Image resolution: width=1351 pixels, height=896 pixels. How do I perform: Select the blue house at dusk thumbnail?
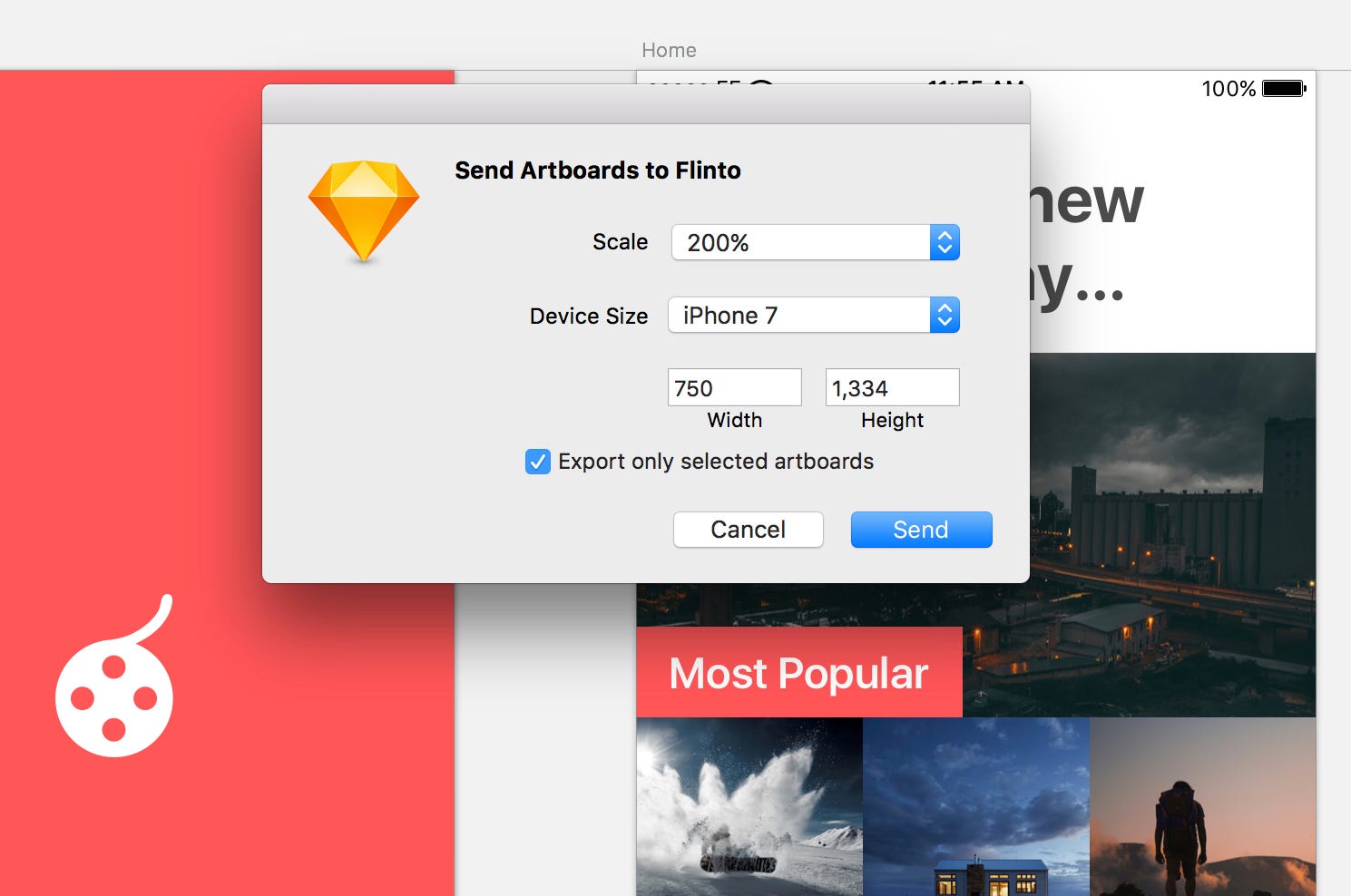tap(976, 807)
